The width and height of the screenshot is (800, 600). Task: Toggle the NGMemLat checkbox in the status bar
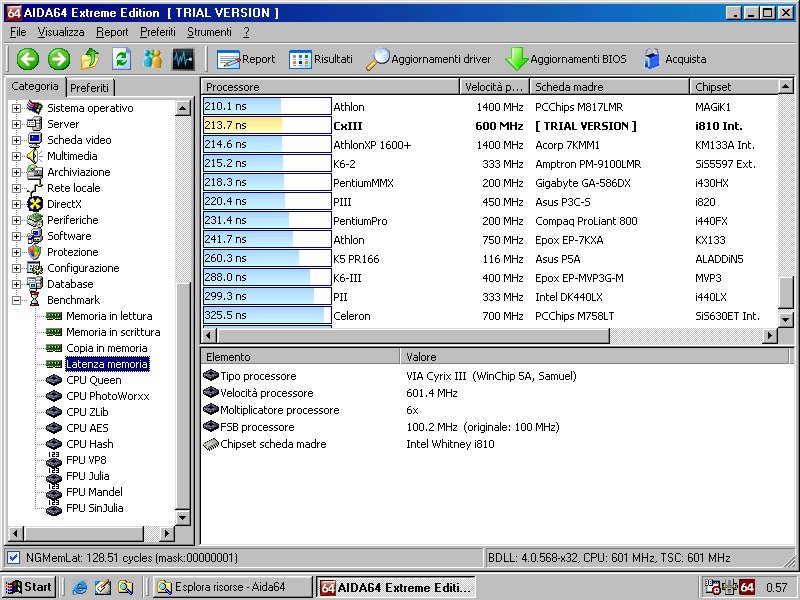13,557
